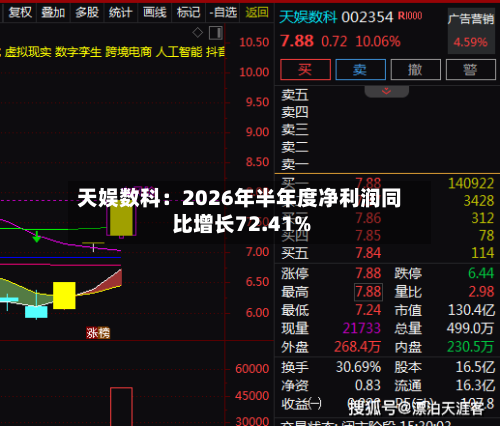Click the green down-arrow signal marker

point(37,236)
